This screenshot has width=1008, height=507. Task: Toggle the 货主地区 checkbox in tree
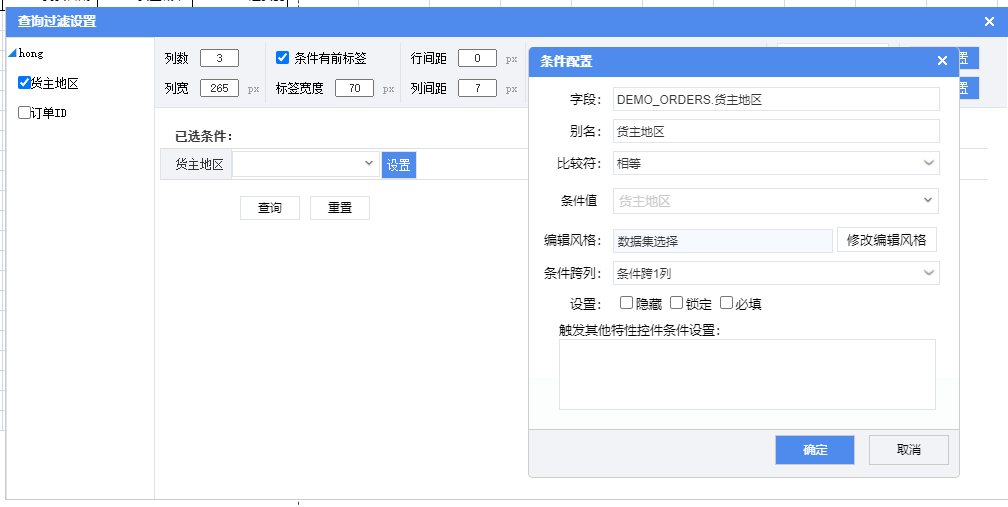(25, 83)
